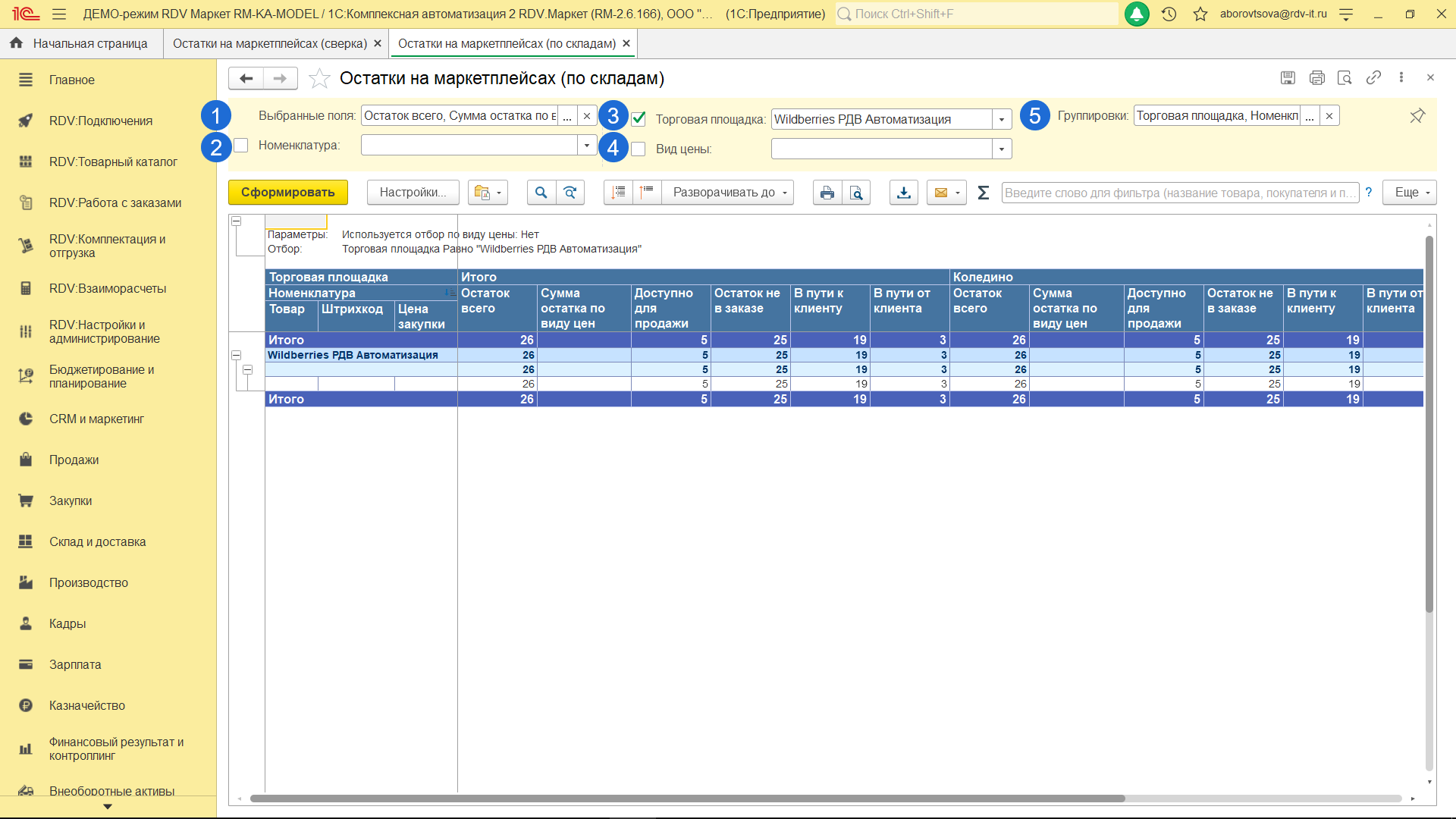Click the print report icon in toolbar

pos(827,193)
